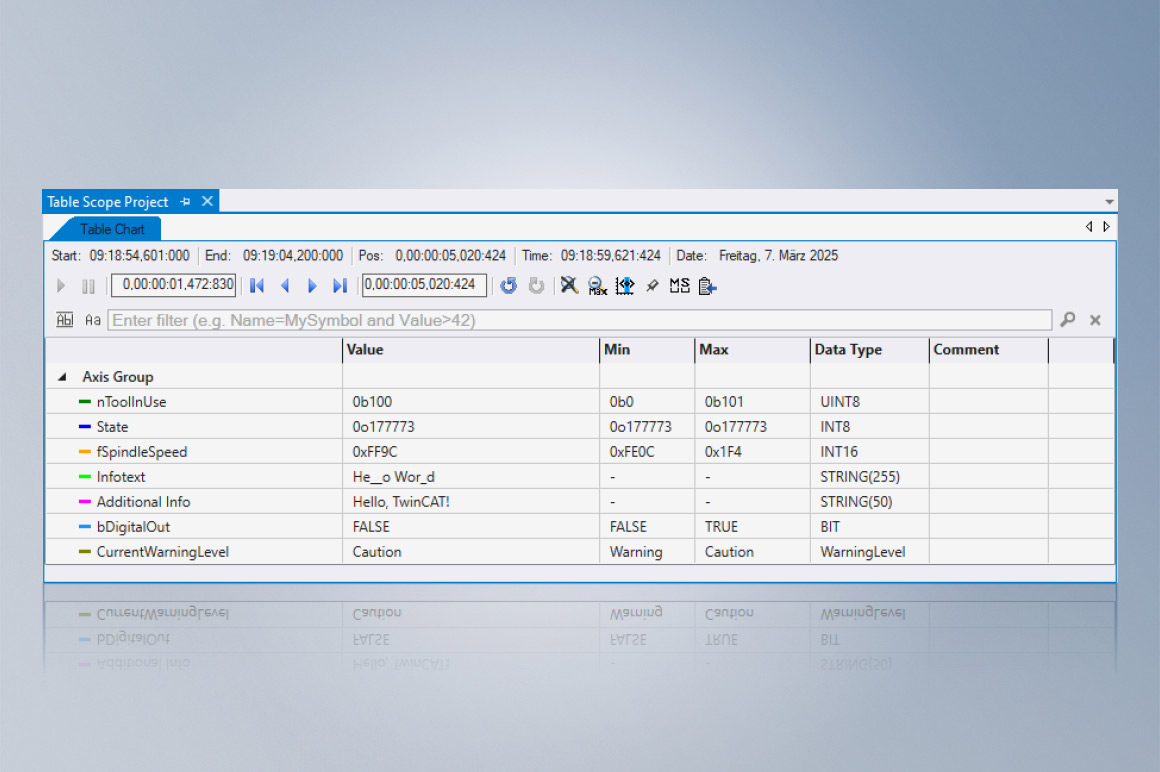The image size is (1160, 772).
Task: Click the search magnifier button next to filter
Action: [x=1068, y=320]
